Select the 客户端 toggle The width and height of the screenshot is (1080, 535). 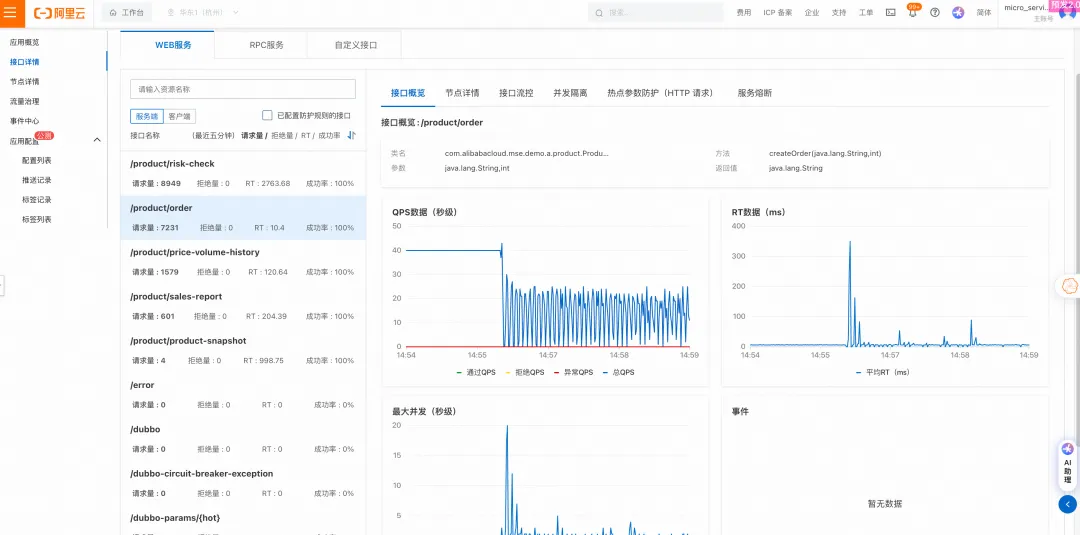point(179,116)
